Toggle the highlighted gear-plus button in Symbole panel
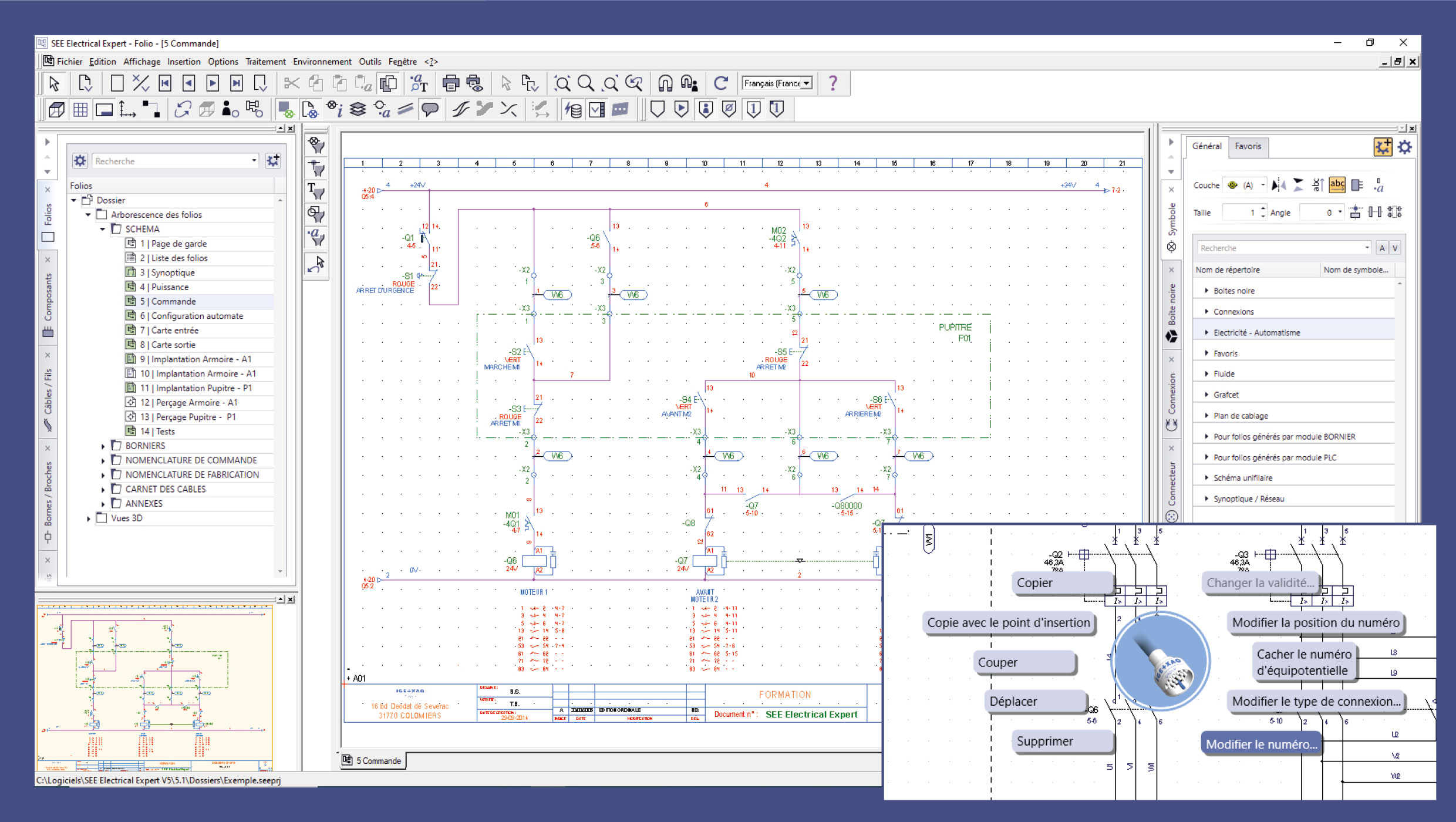The image size is (1456, 822). click(x=1383, y=147)
